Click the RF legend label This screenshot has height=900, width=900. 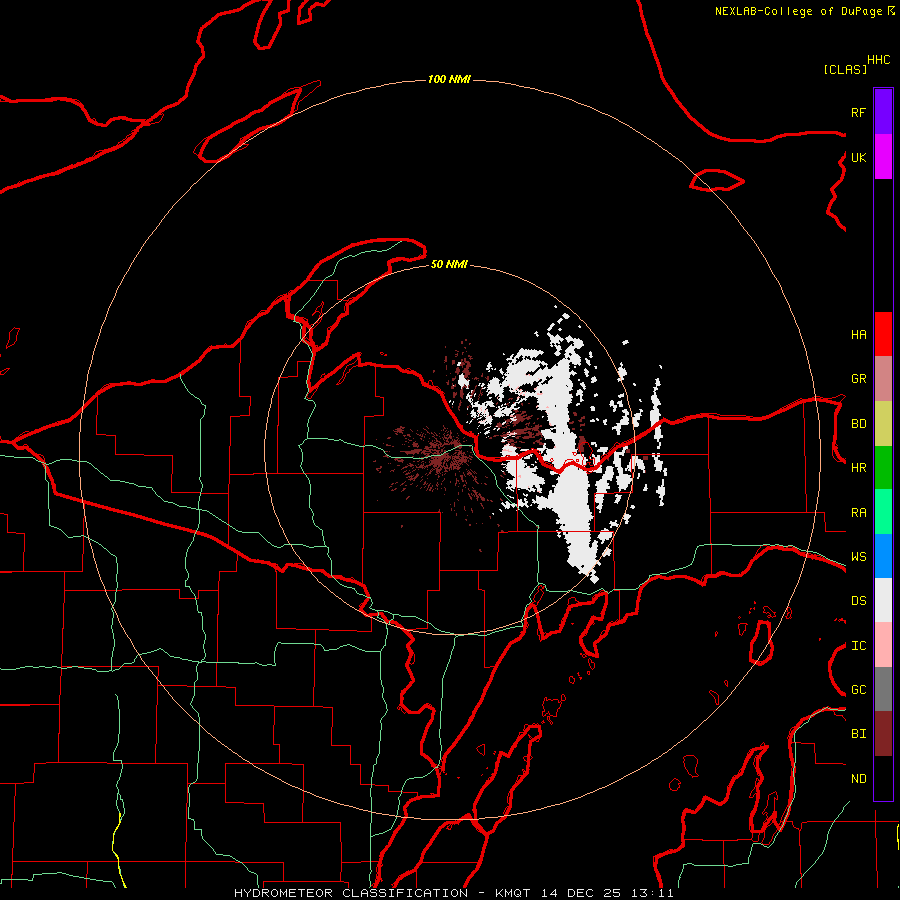pyautogui.click(x=858, y=112)
